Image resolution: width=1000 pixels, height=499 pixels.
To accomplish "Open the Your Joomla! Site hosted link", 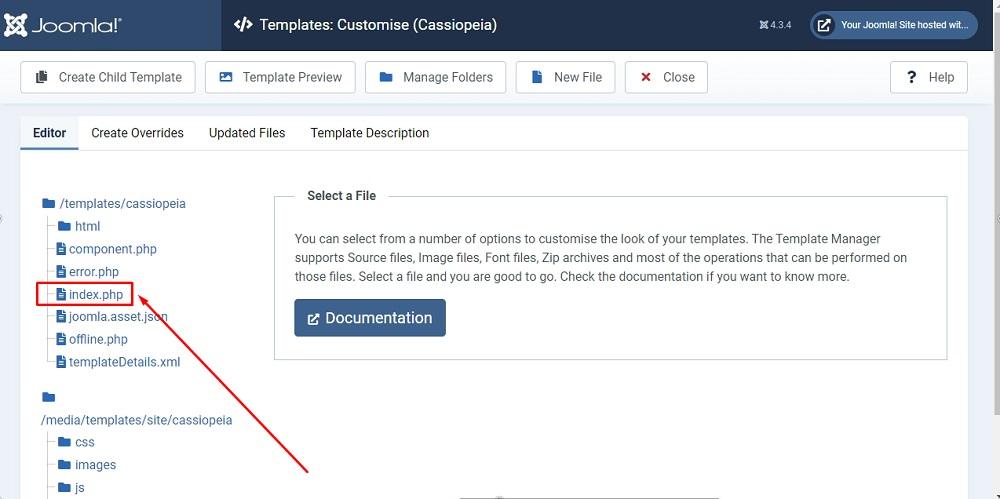I will tap(893, 25).
